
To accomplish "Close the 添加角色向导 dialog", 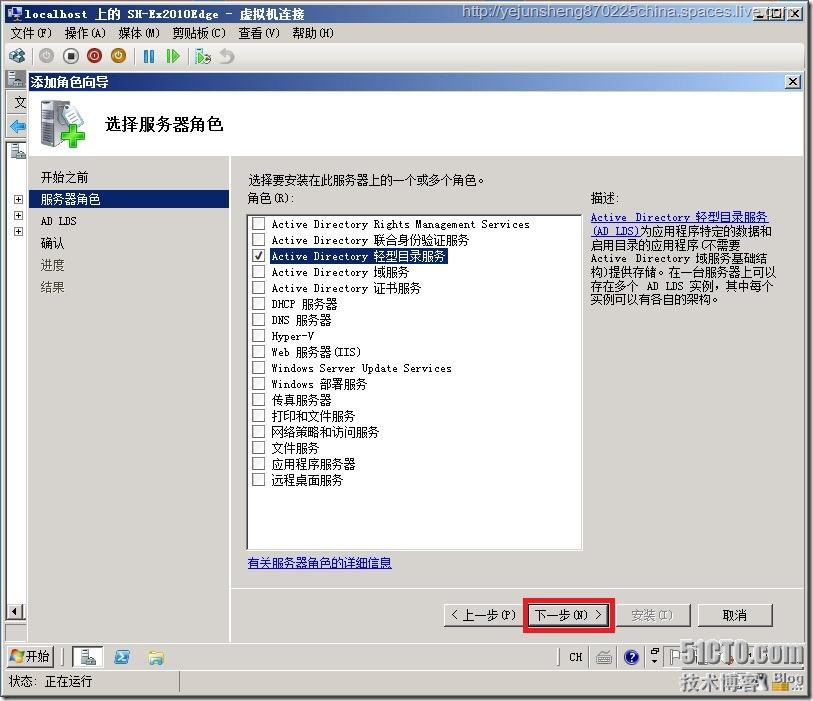I will coord(792,82).
